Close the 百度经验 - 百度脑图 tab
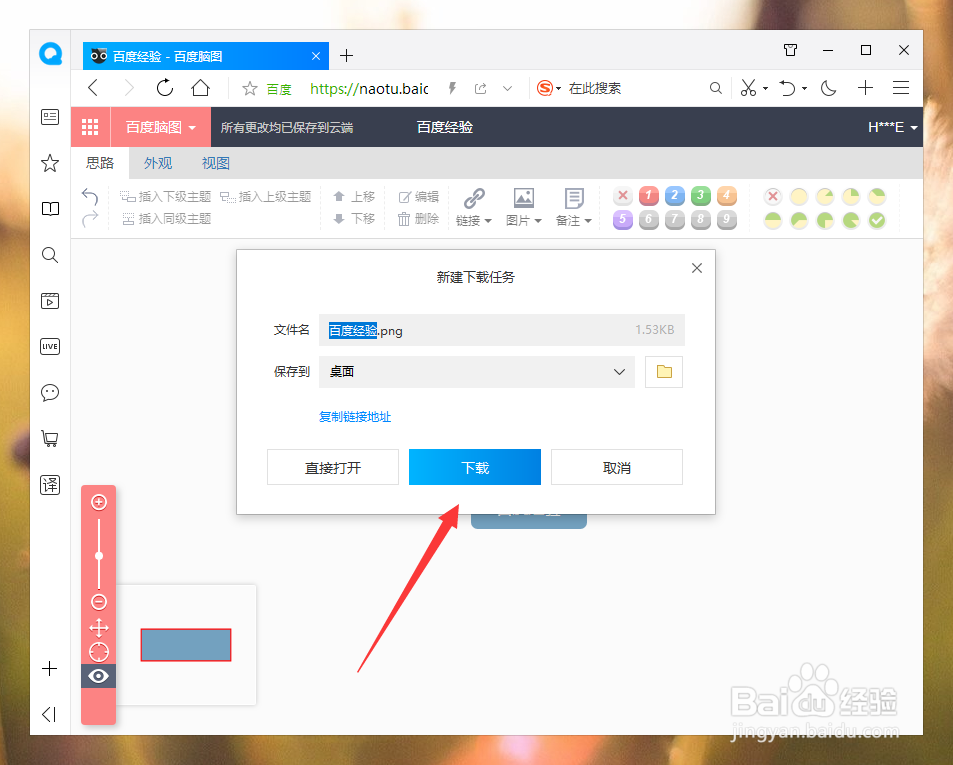953x765 pixels. 316,56
